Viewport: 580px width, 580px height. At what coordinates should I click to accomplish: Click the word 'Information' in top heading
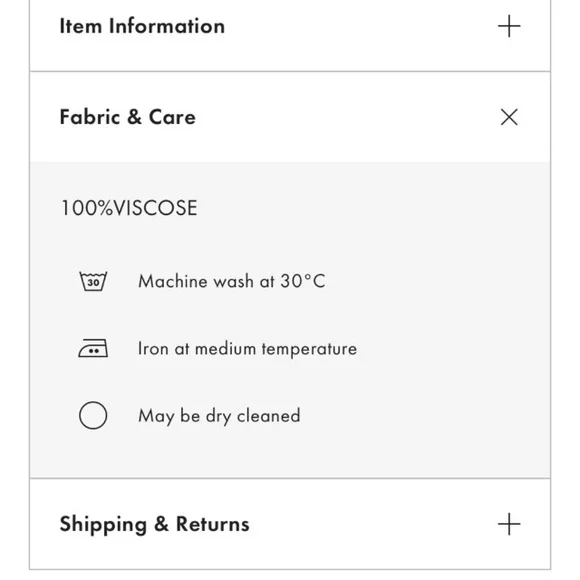coord(167,27)
